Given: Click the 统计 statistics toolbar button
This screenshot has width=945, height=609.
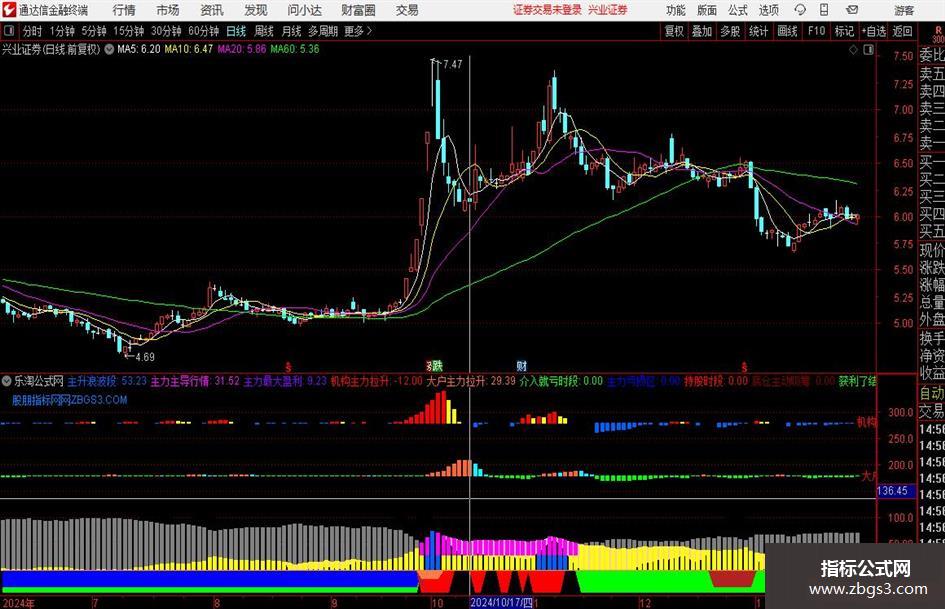Looking at the screenshot, I should (x=758, y=31).
